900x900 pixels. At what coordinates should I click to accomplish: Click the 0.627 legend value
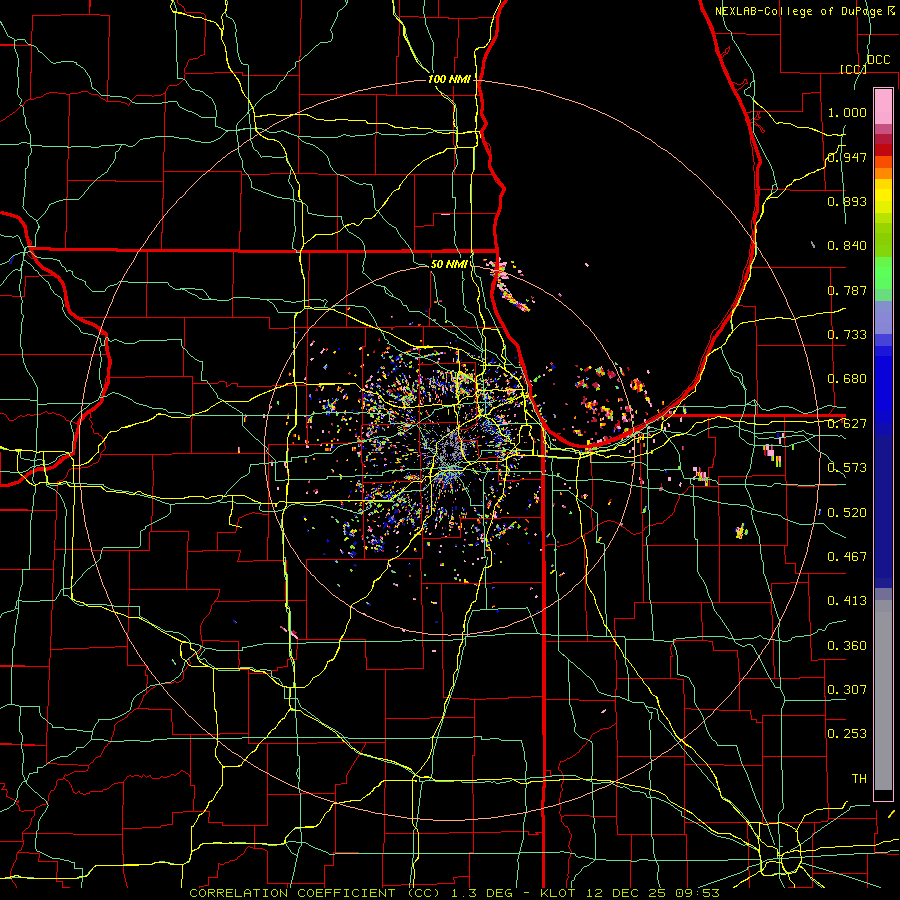(x=847, y=423)
